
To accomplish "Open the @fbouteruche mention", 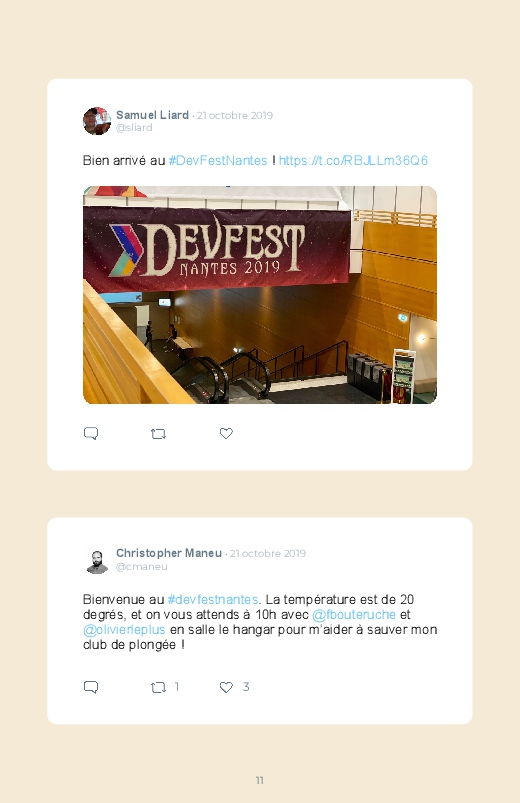I will click(x=354, y=614).
